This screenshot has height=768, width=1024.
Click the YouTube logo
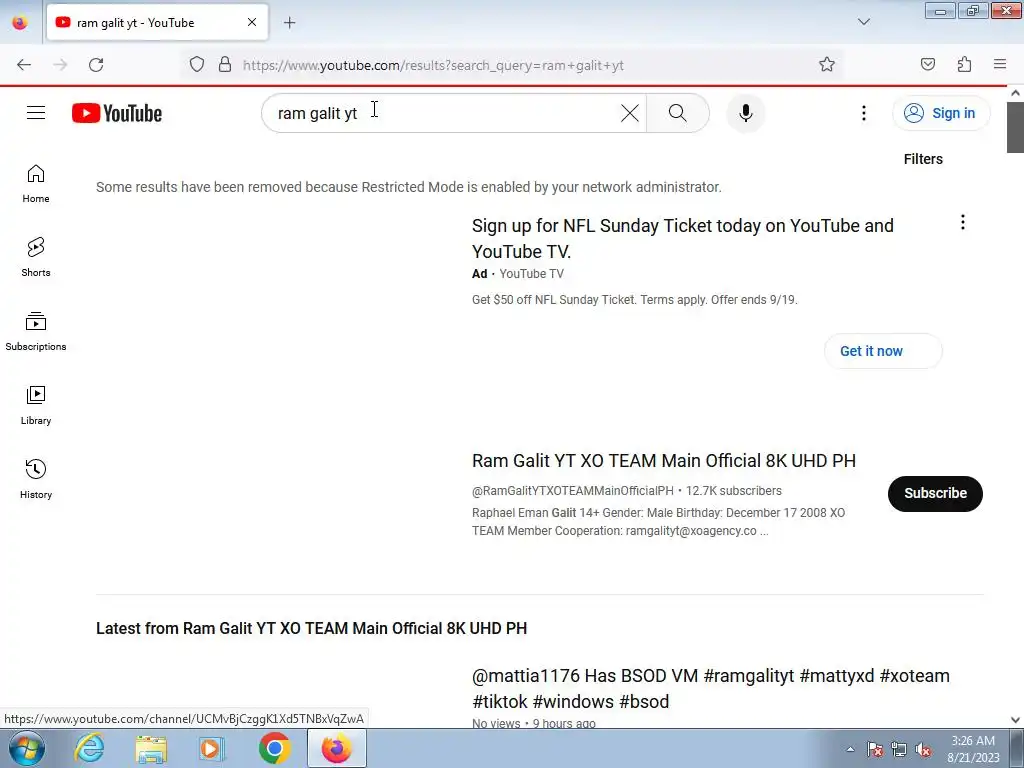(x=117, y=113)
